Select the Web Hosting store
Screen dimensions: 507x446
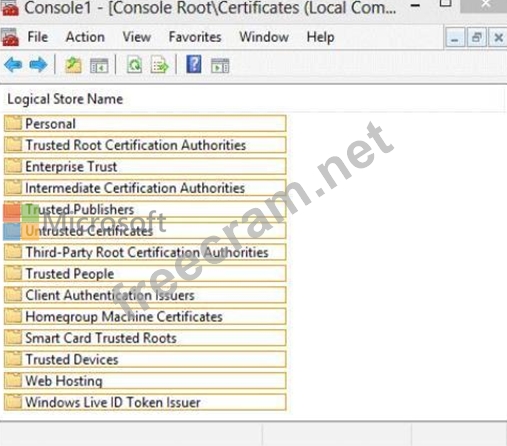(145, 381)
